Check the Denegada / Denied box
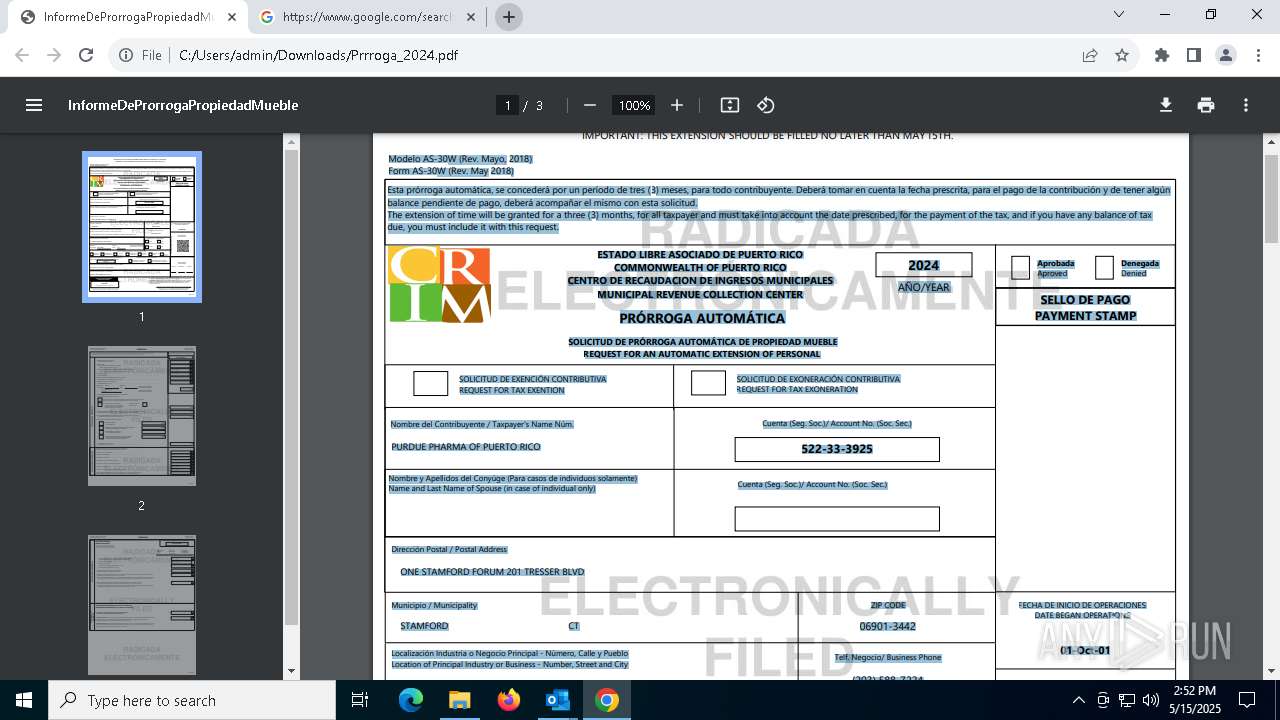1280x720 pixels. click(1104, 267)
